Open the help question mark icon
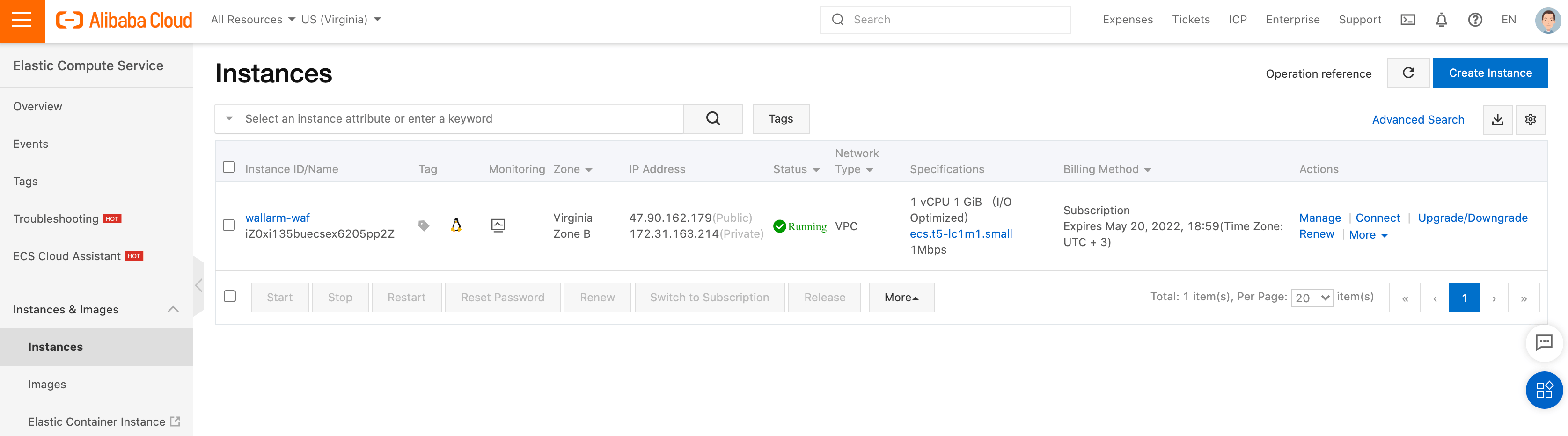This screenshot has height=436, width=1568. pyautogui.click(x=1475, y=20)
